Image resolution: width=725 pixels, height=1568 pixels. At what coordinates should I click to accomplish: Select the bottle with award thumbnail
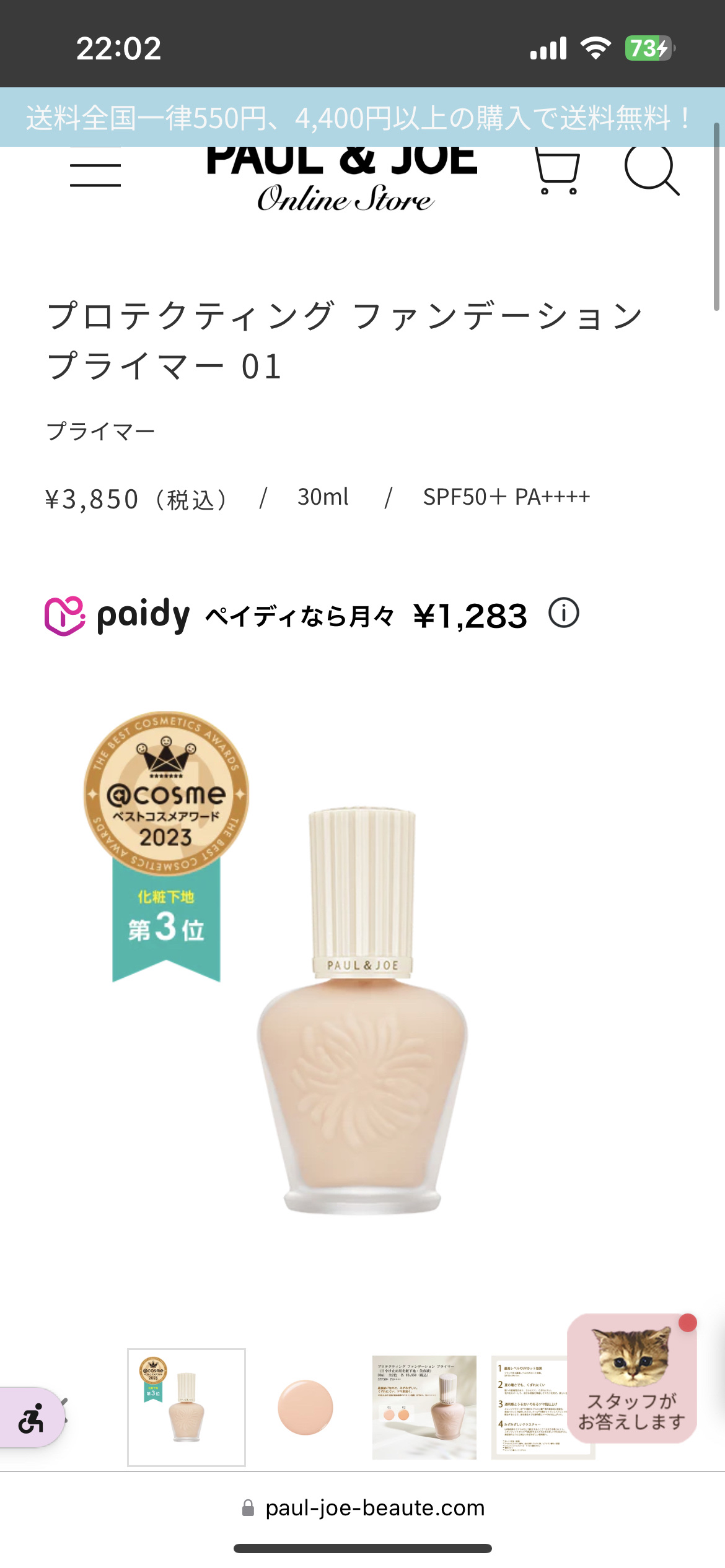click(x=187, y=1407)
